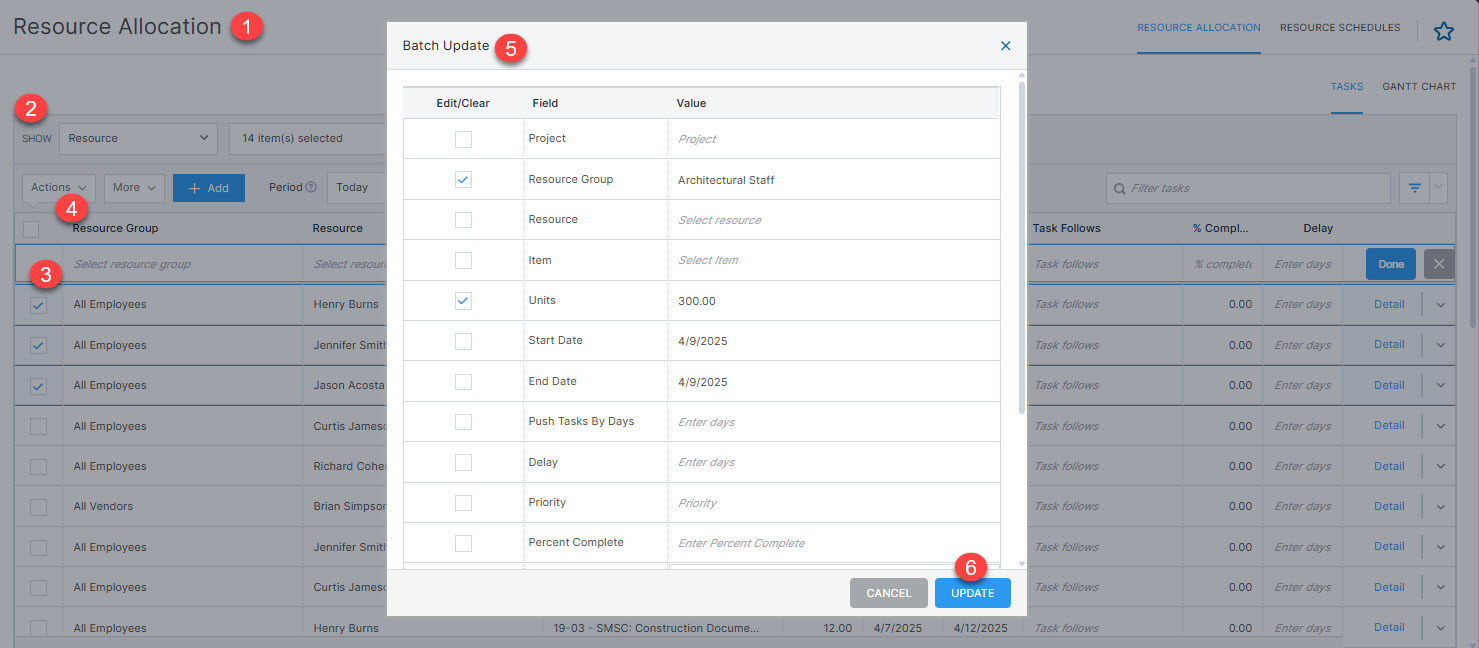Click the Select resource group input
This screenshot has height=648, width=1479.
coord(182,264)
